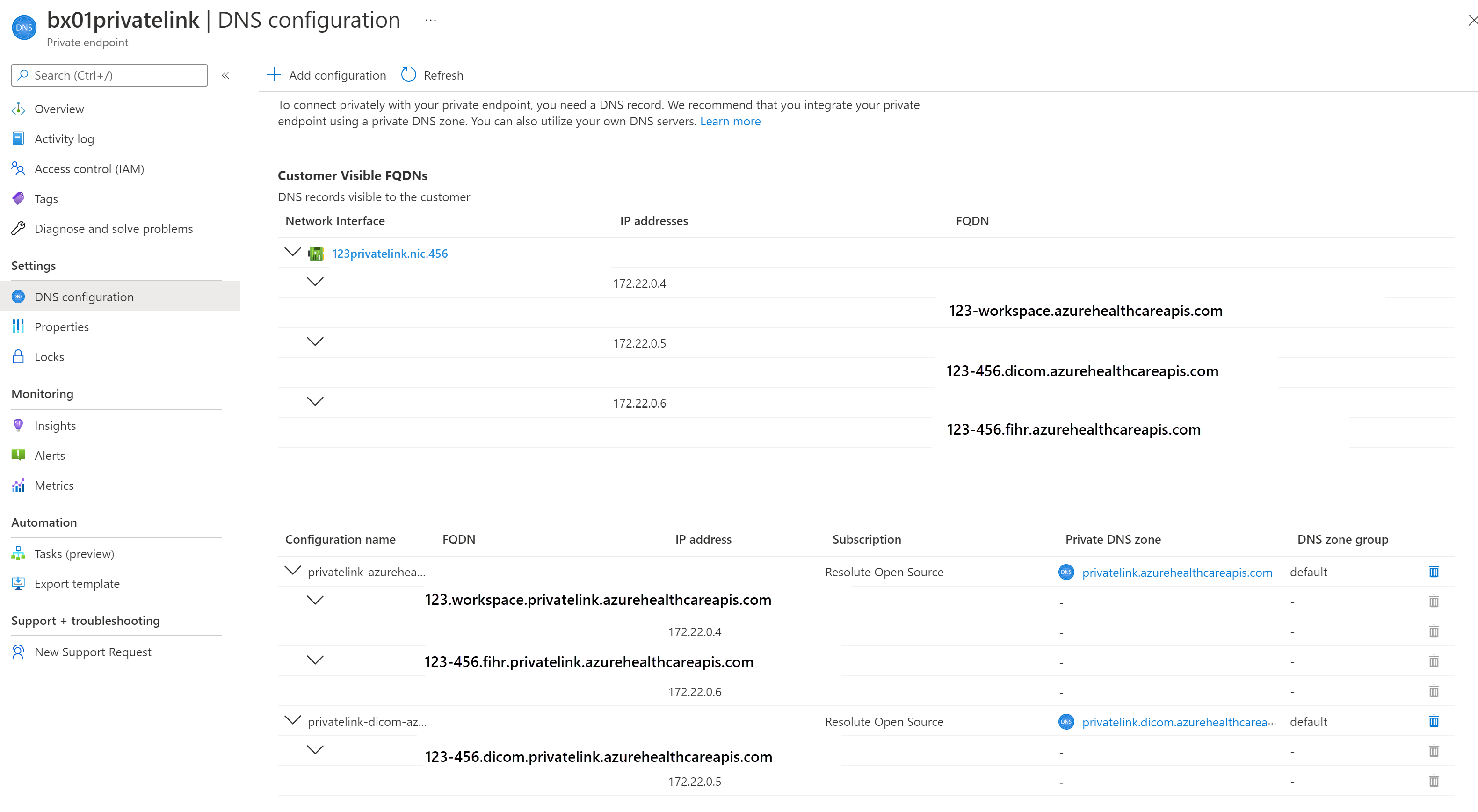The width and height of the screenshot is (1478, 812).
Task: Click the Alerts monitoring icon
Action: pos(18,455)
